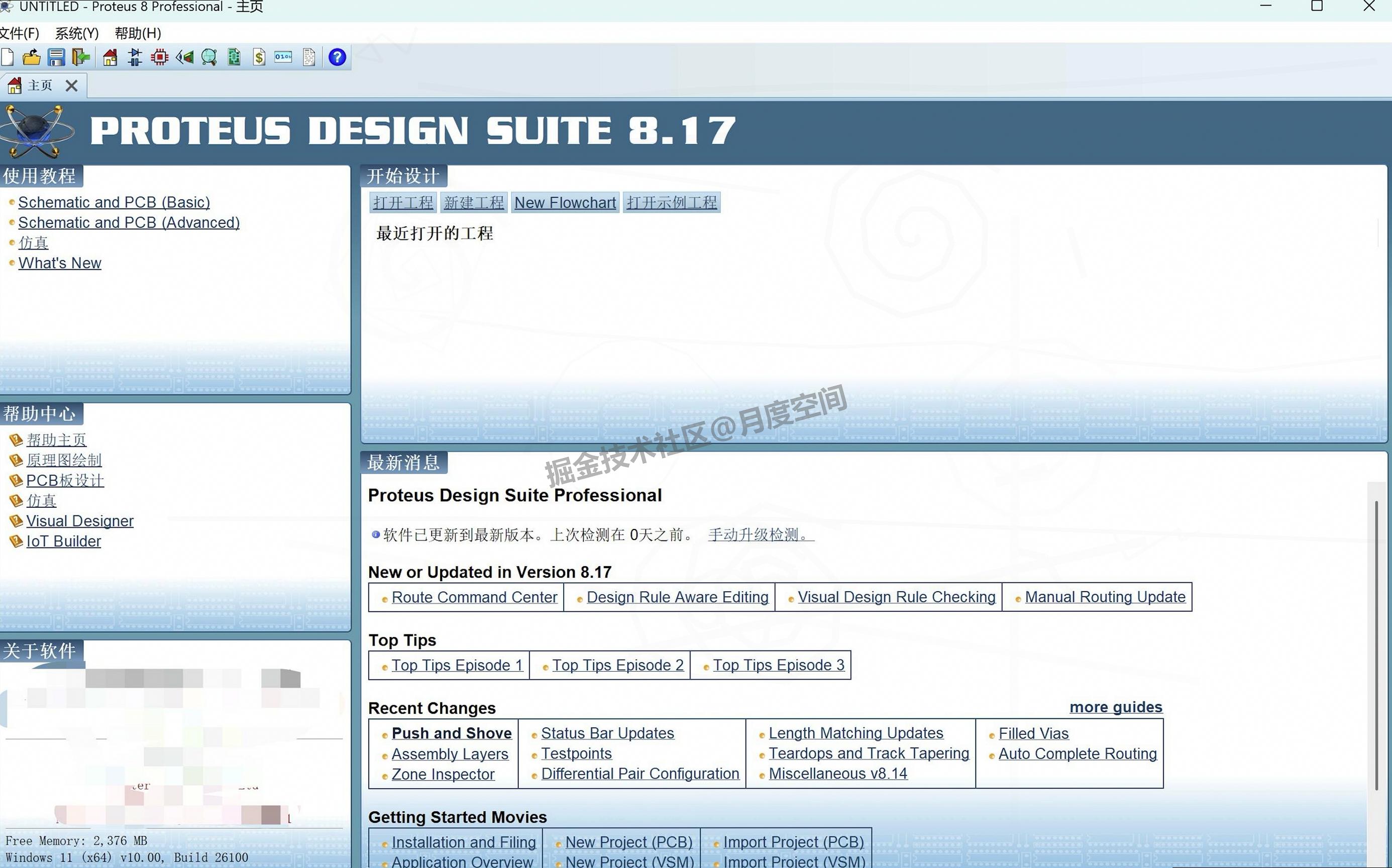The image size is (1392, 868).
Task: Switch to the 主页 tab
Action: (x=39, y=85)
